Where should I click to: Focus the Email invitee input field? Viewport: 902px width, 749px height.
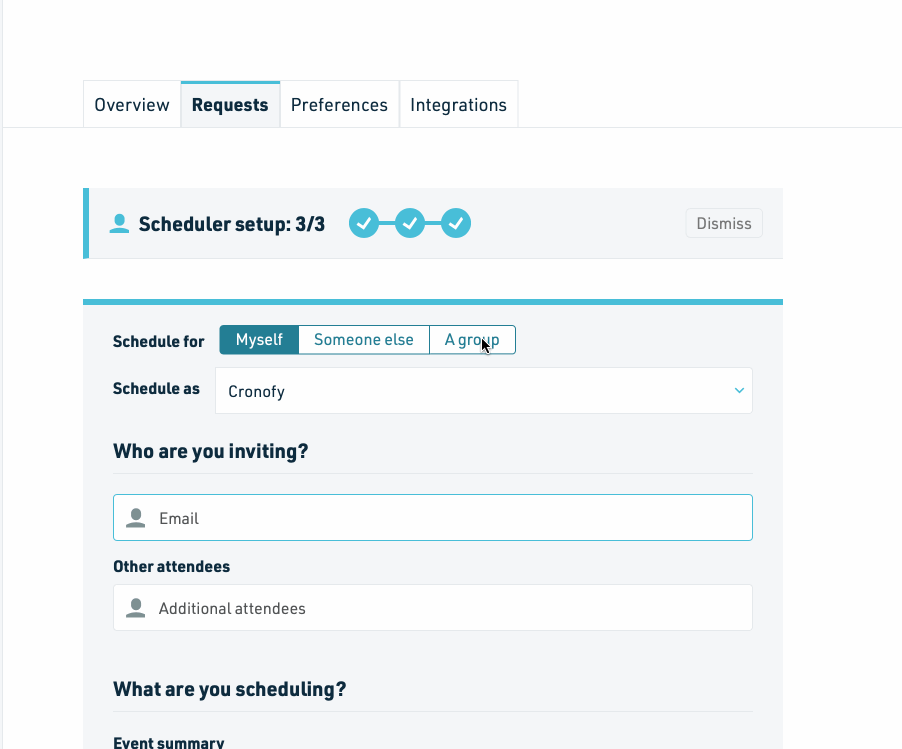click(x=433, y=518)
